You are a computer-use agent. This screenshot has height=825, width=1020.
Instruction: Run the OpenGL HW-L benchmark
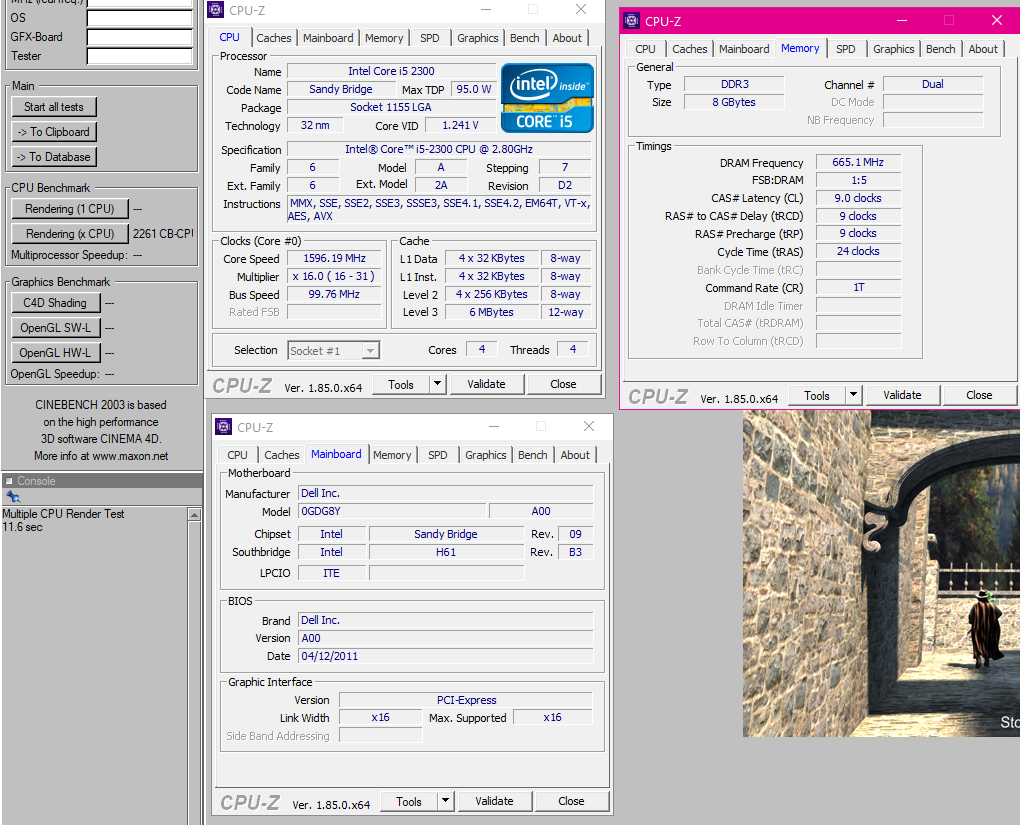click(55, 353)
